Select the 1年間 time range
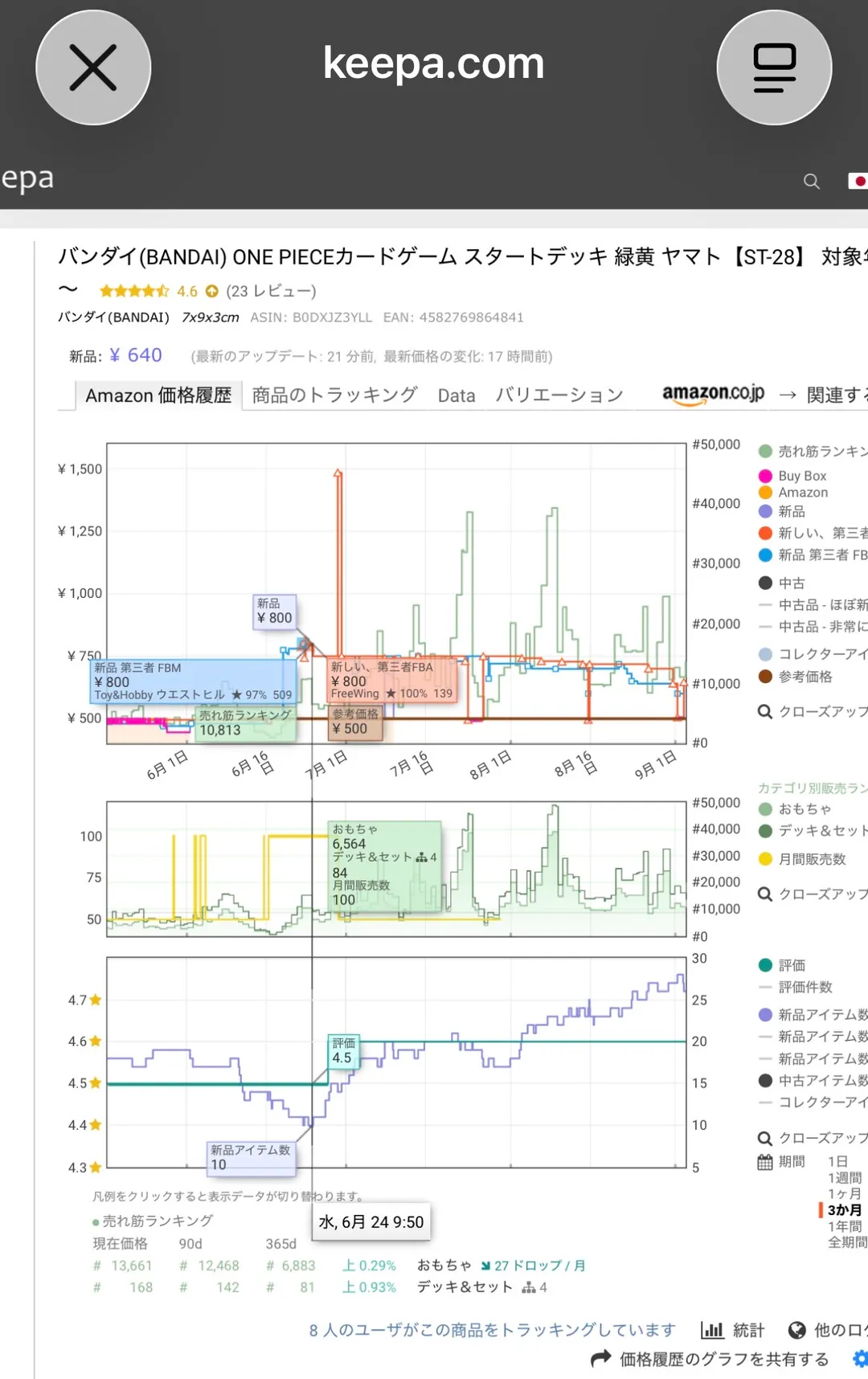This screenshot has width=868, height=1379. pyautogui.click(x=845, y=1226)
